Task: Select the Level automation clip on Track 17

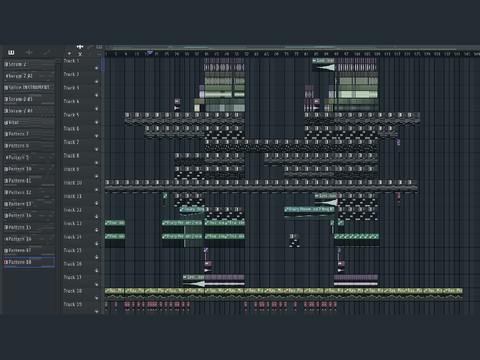Action: point(194,281)
